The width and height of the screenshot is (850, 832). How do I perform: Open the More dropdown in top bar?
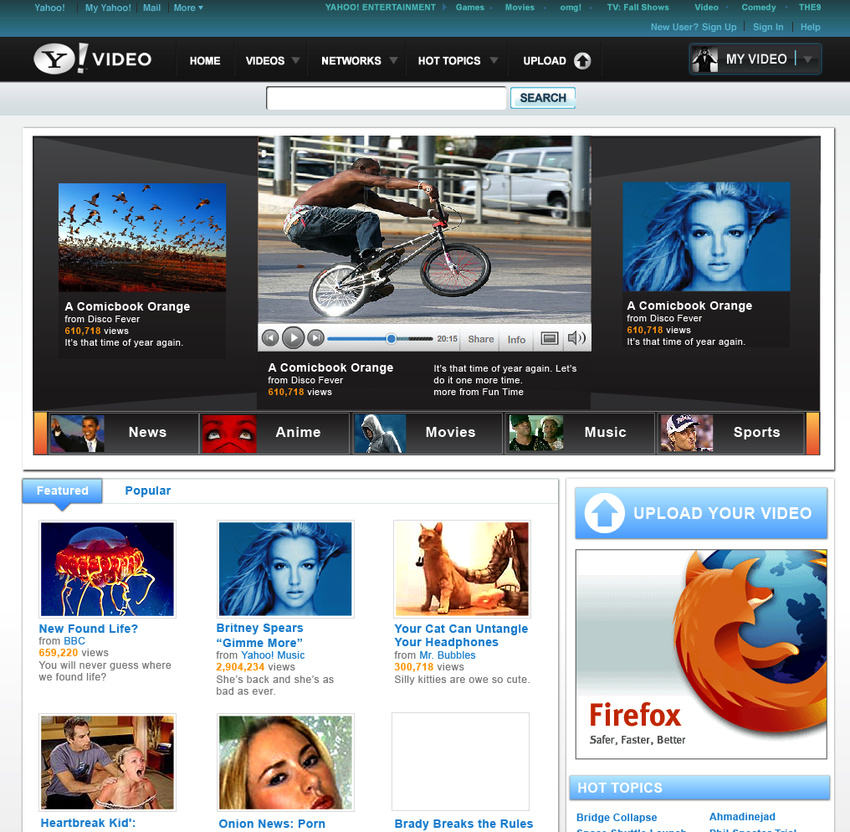pyautogui.click(x=188, y=8)
